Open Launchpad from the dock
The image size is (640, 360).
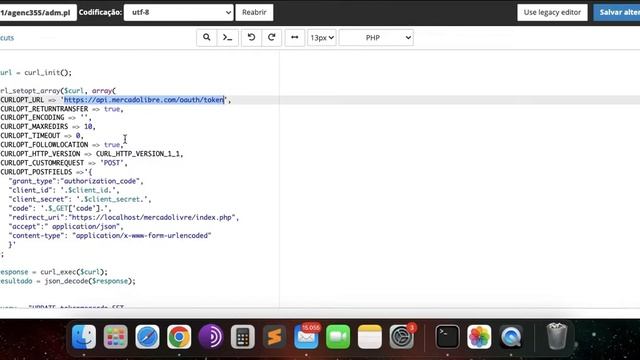pos(116,337)
